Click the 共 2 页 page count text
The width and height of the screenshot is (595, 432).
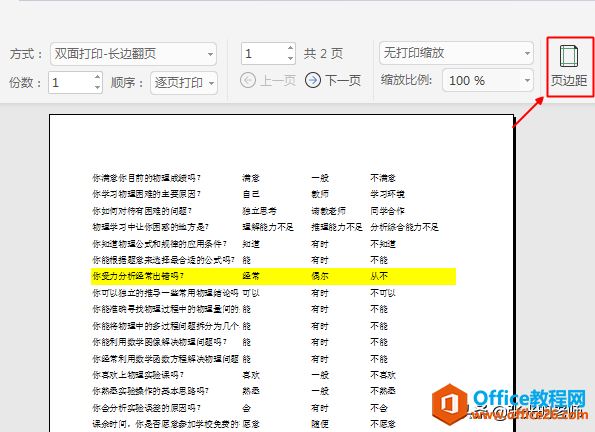coord(323,54)
